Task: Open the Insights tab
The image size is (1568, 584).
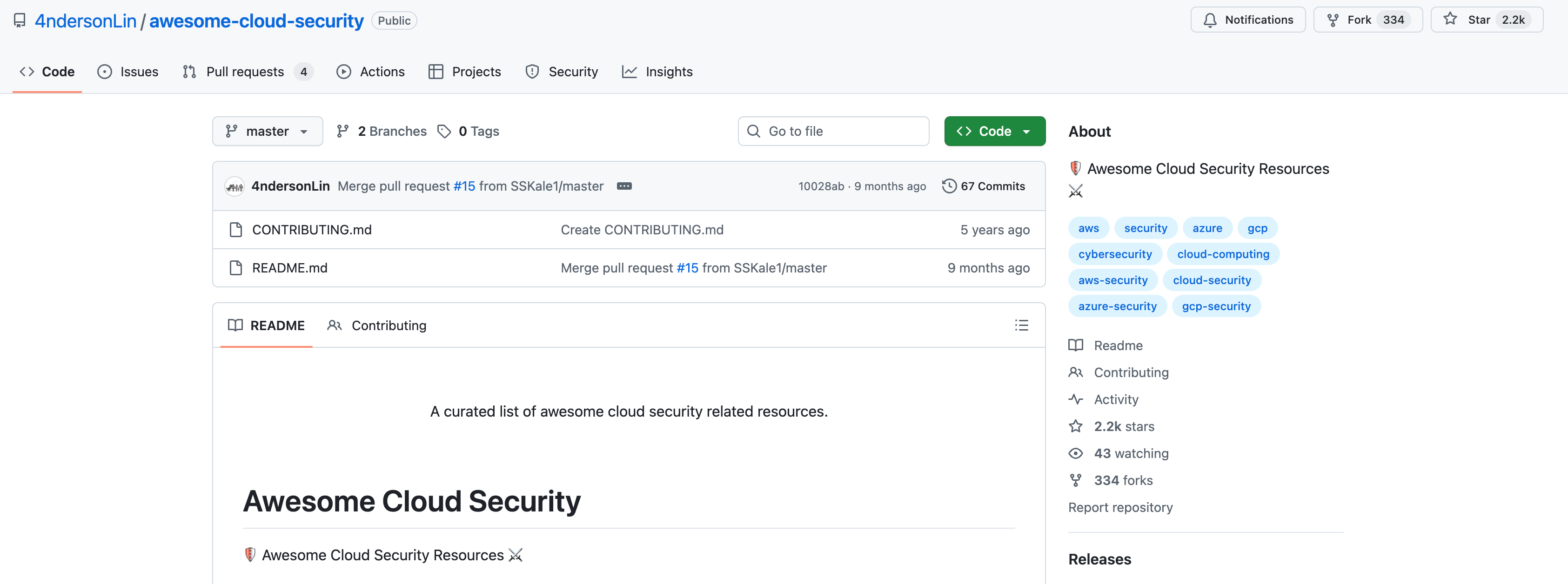Action: [x=657, y=72]
